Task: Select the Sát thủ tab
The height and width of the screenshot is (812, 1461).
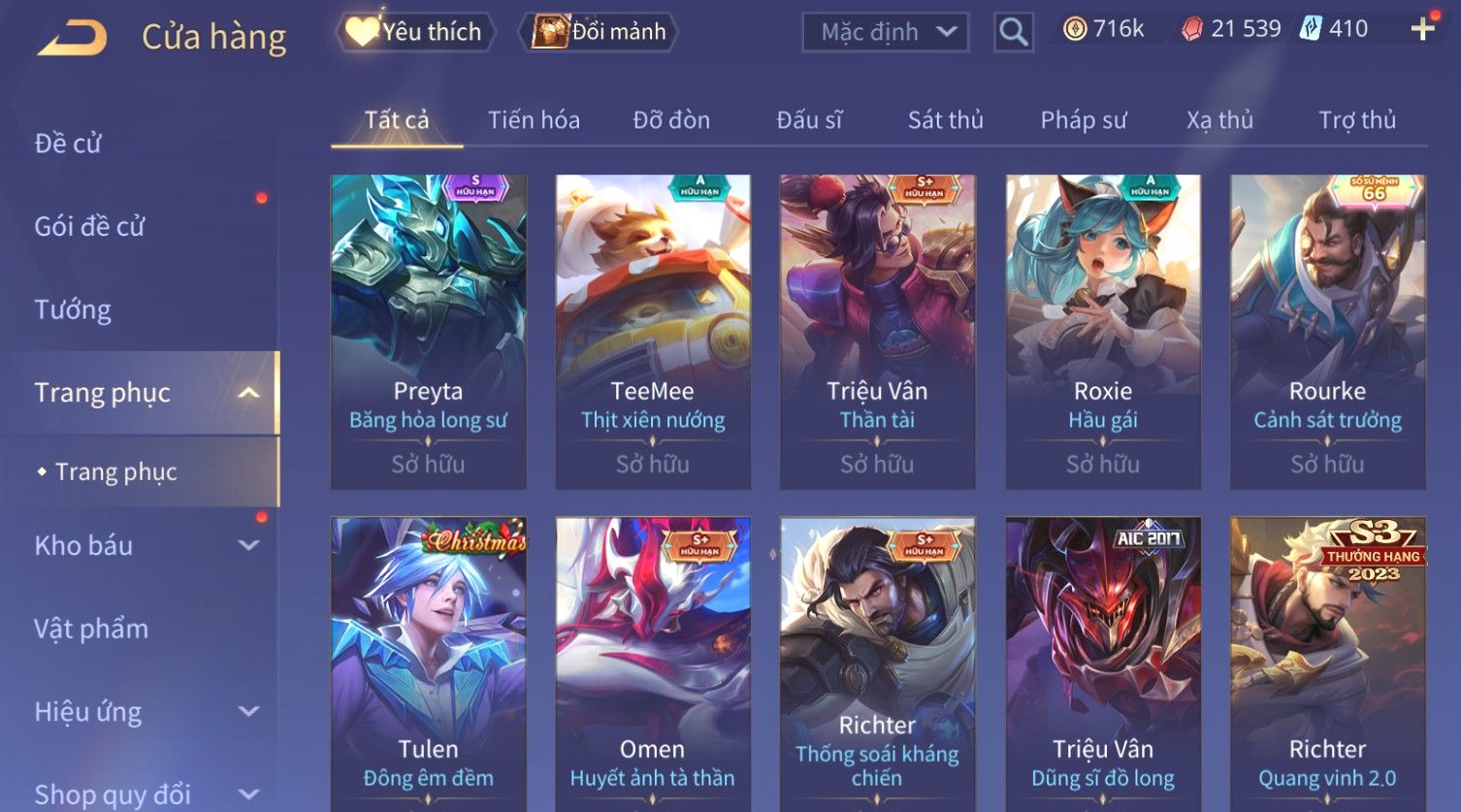Action: click(x=946, y=120)
